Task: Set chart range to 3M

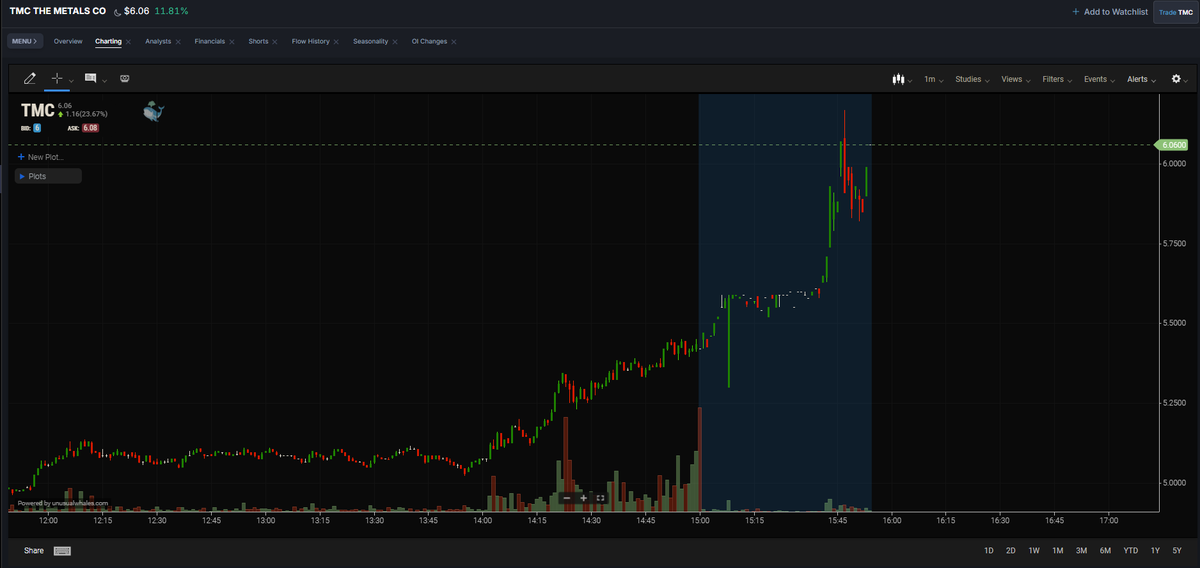Action: [1081, 551]
